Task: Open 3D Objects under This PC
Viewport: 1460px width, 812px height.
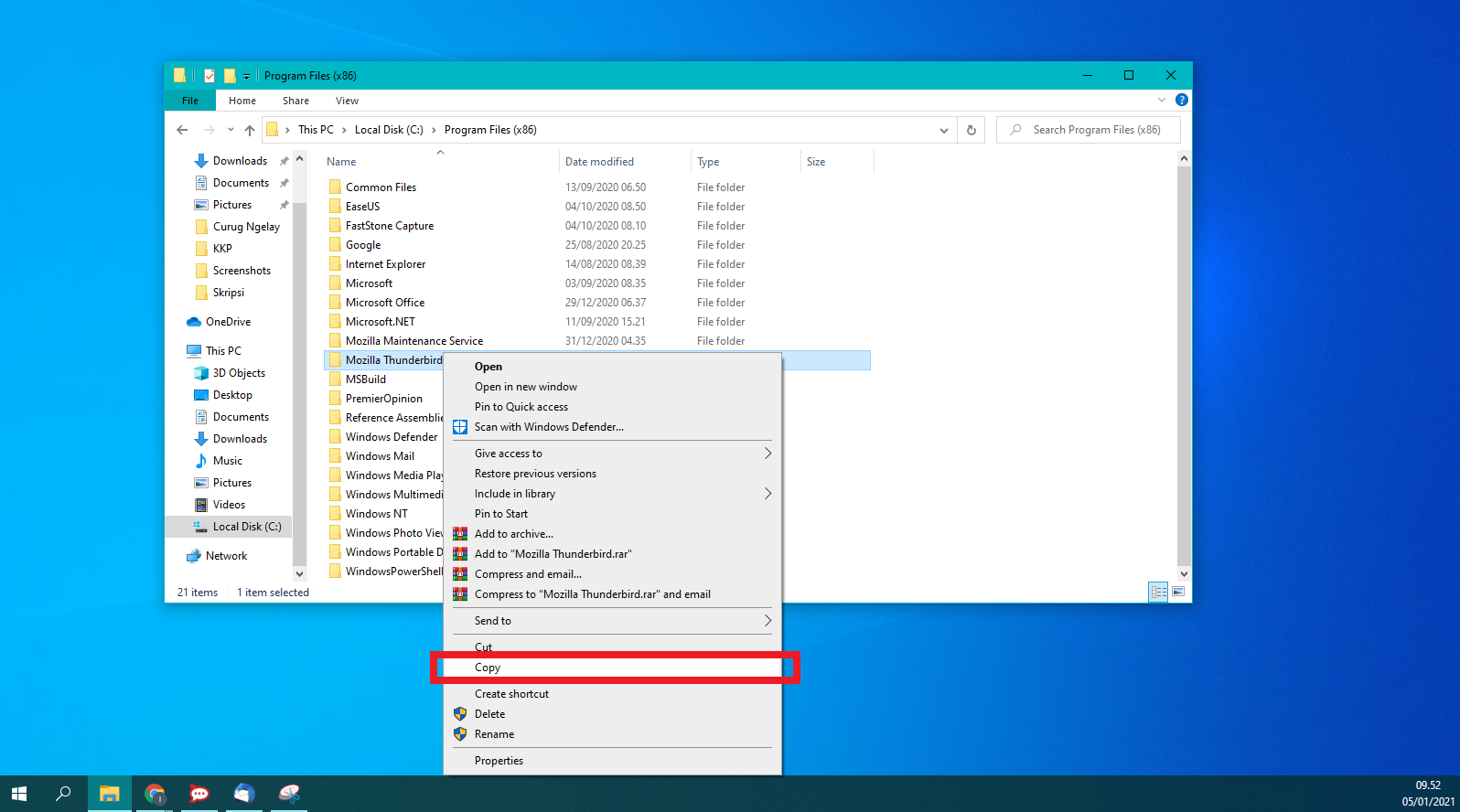Action: tap(239, 373)
